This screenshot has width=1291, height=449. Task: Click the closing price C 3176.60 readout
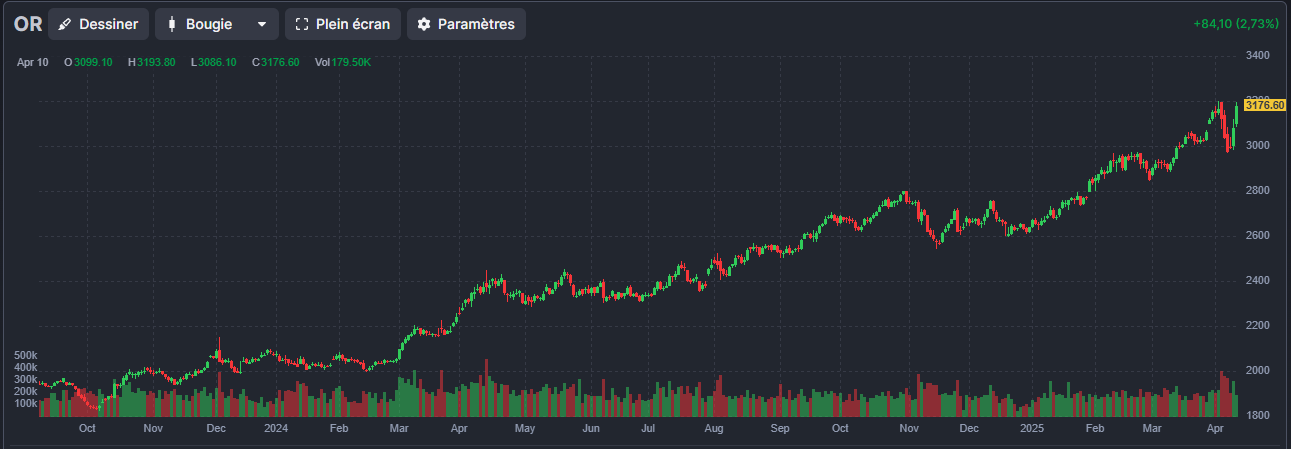pyautogui.click(x=276, y=62)
